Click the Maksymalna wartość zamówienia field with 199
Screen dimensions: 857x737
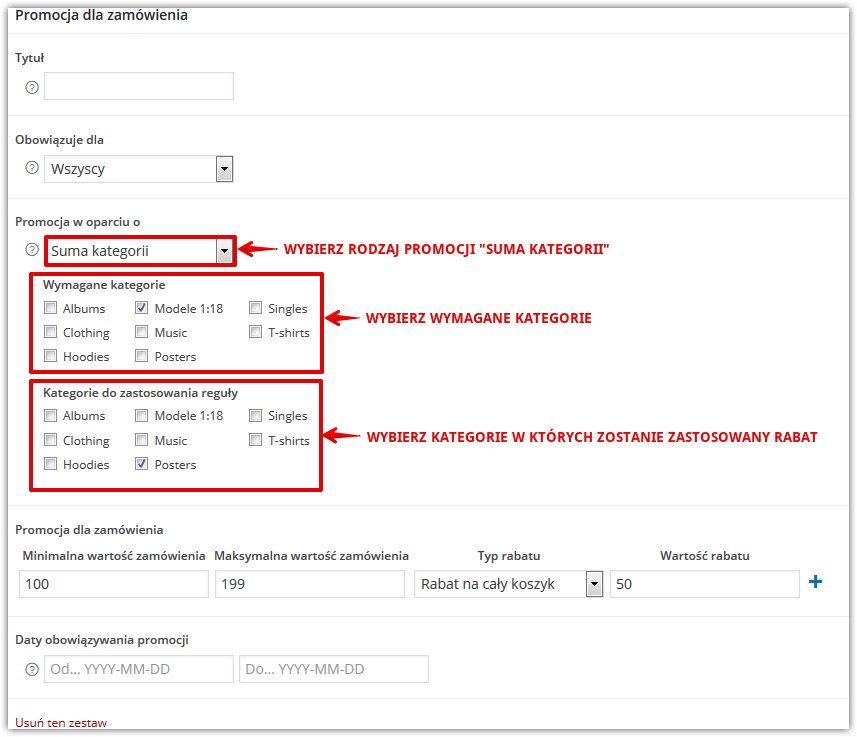coord(310,584)
